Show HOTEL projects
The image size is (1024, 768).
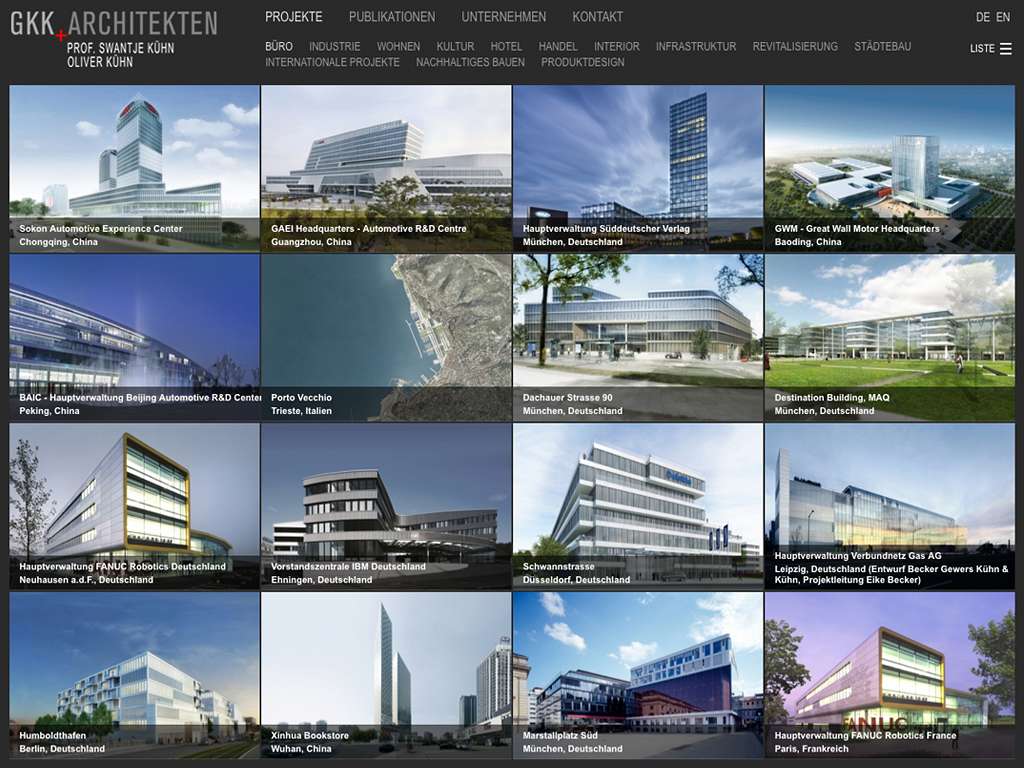pyautogui.click(x=506, y=46)
